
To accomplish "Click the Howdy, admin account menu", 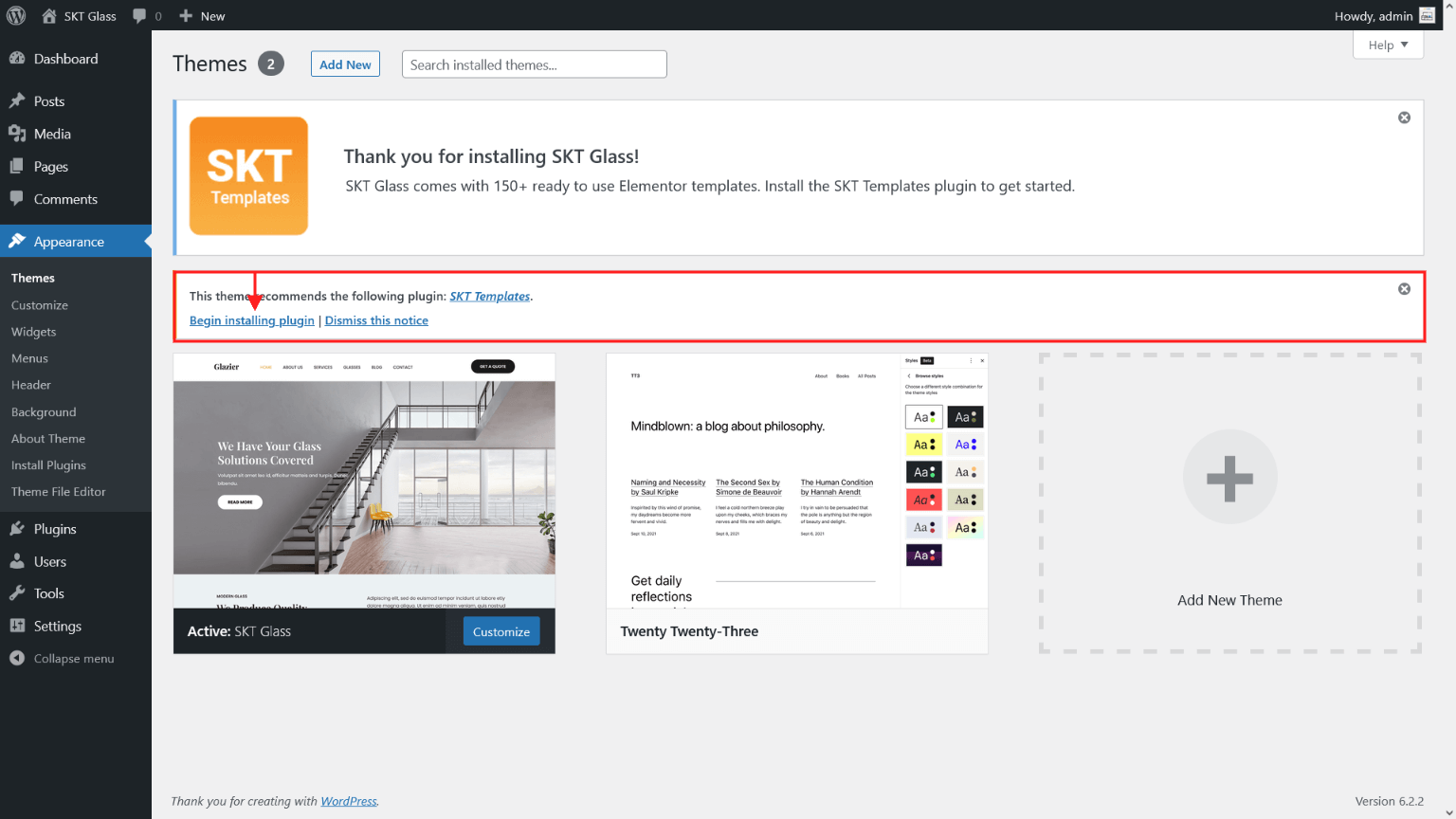I will [x=1384, y=16].
